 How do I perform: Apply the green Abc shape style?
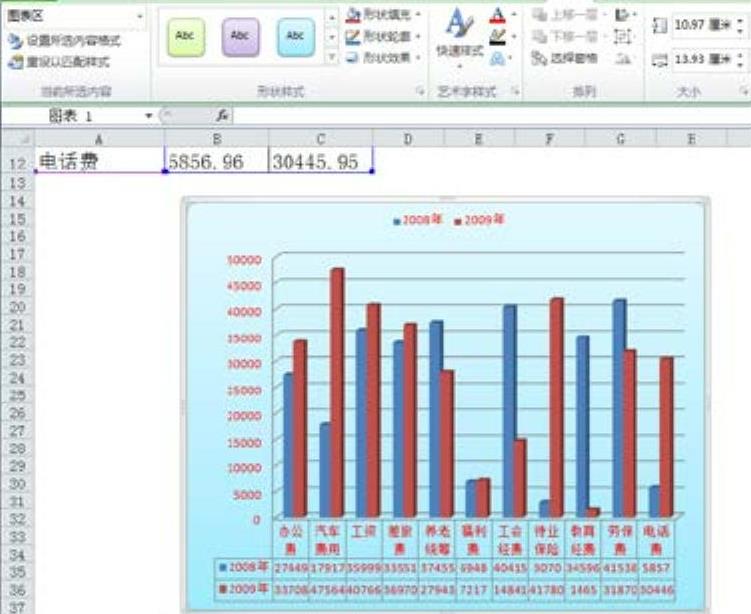coord(186,36)
